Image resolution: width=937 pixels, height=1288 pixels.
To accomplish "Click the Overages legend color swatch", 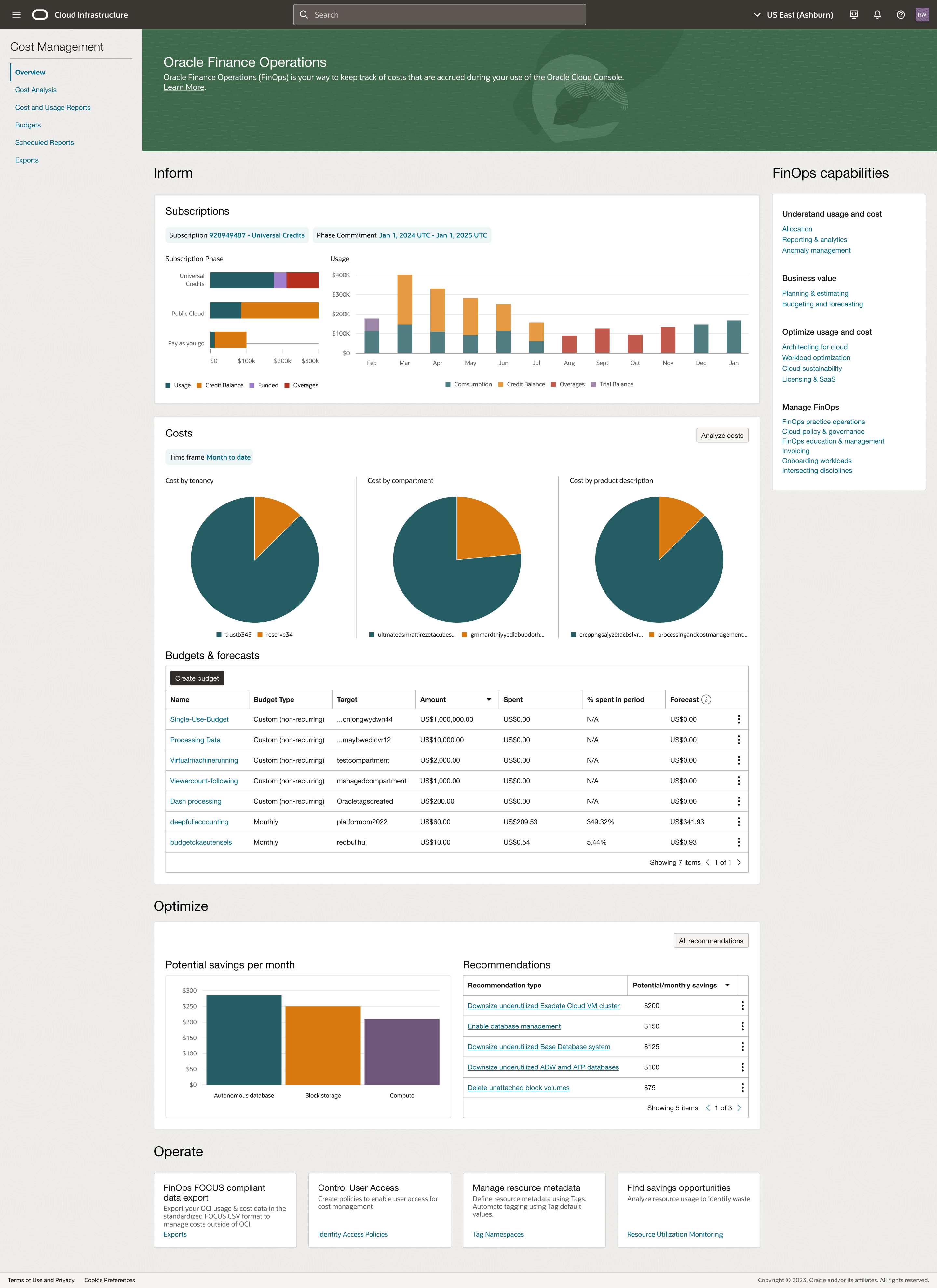I will click(x=287, y=386).
